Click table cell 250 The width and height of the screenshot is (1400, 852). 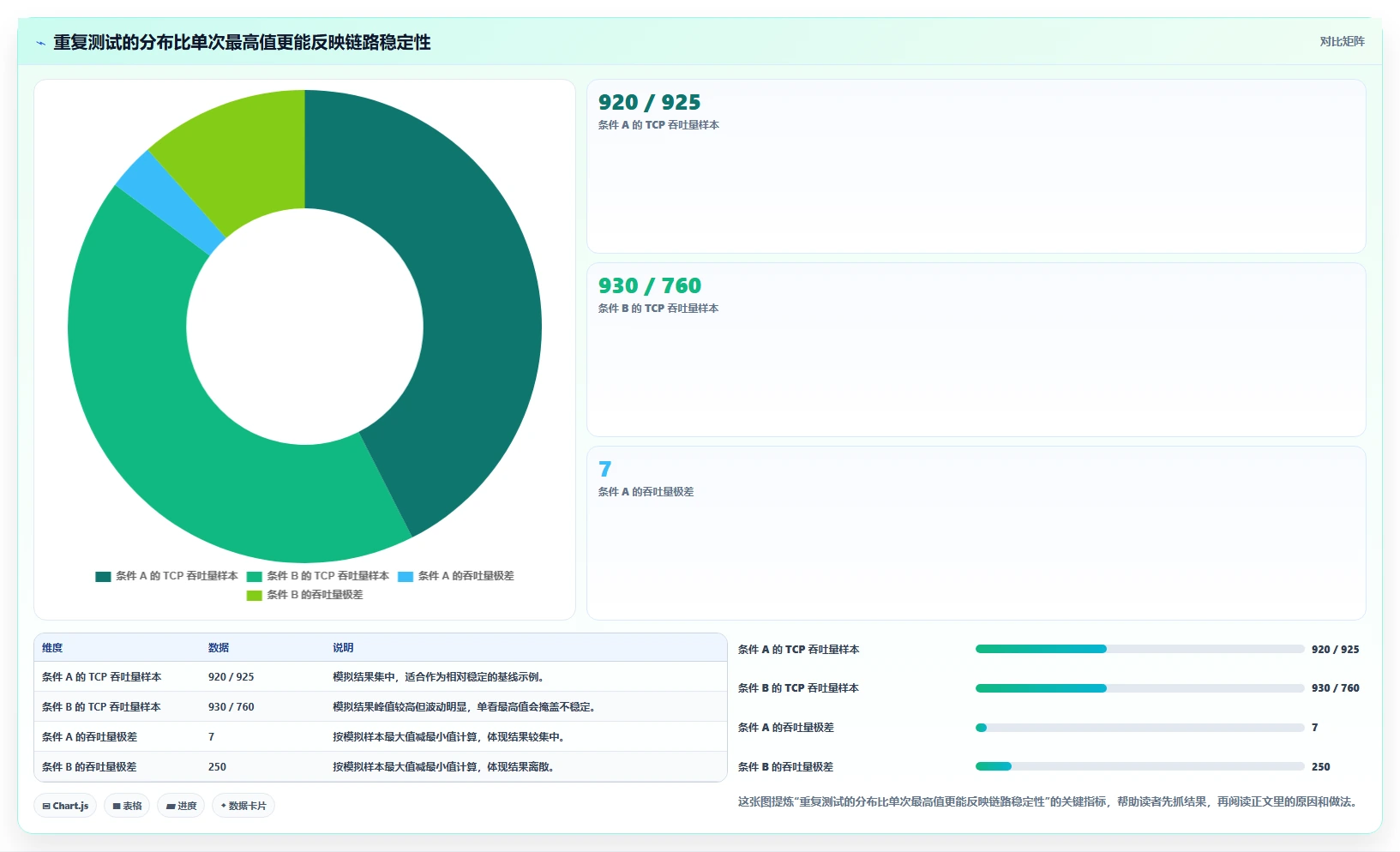point(218,767)
